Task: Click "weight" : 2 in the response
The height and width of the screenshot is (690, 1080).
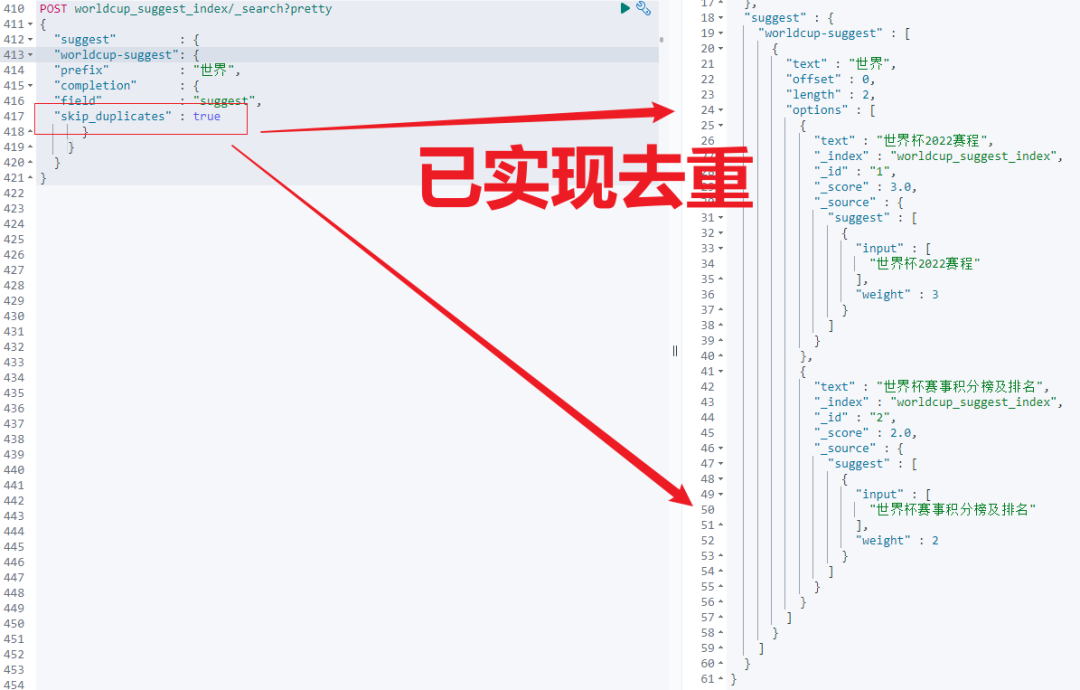Action: point(897,541)
